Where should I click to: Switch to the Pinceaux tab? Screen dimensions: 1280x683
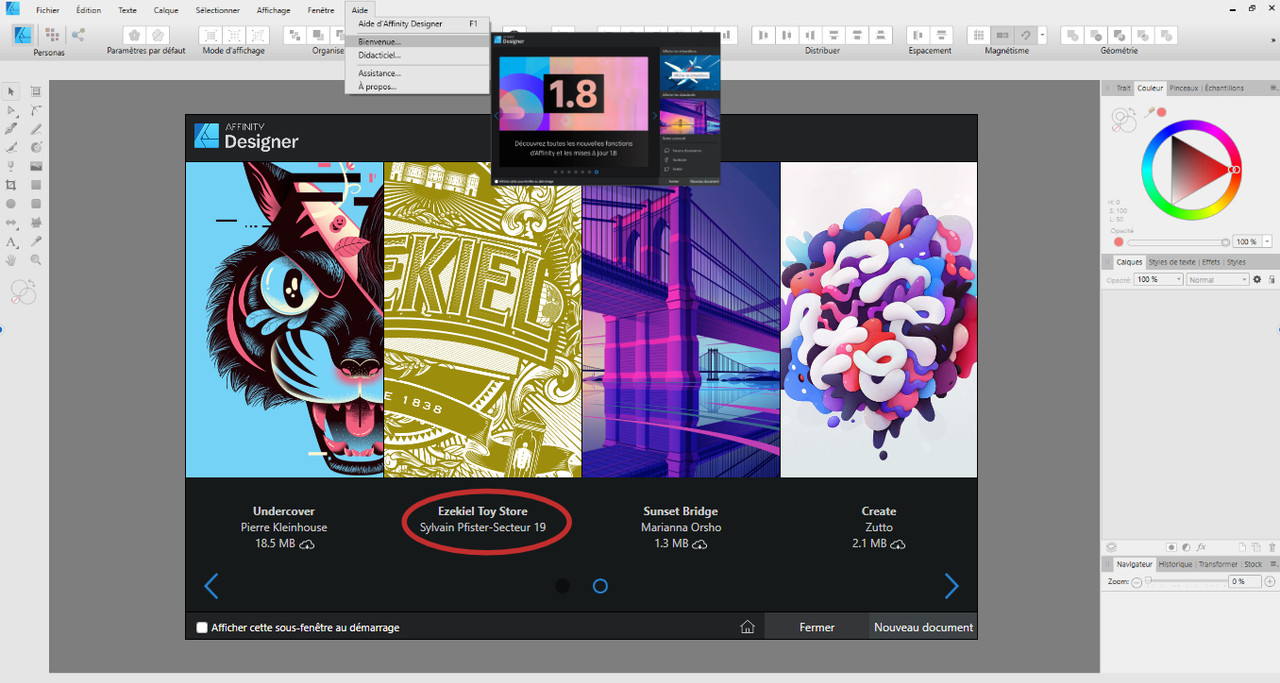coord(1183,88)
